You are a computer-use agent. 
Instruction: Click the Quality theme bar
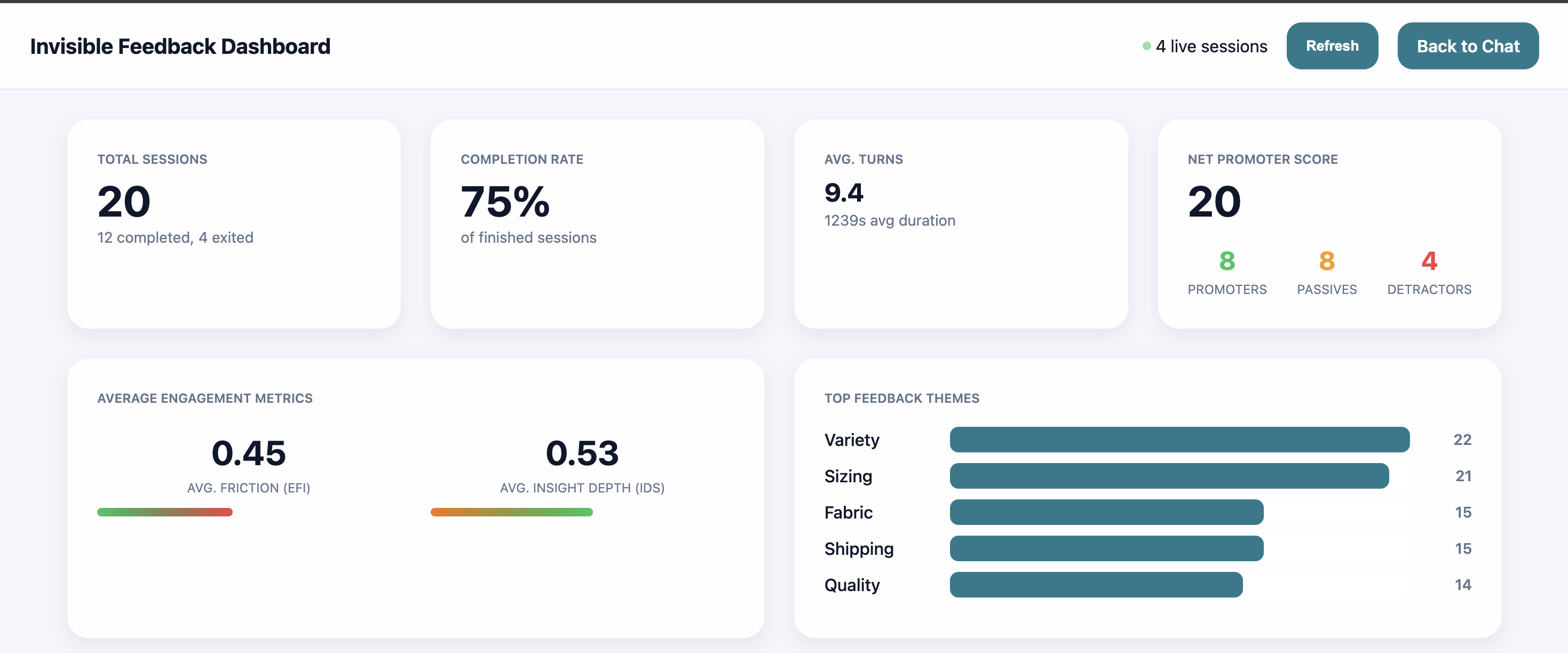tap(1096, 585)
